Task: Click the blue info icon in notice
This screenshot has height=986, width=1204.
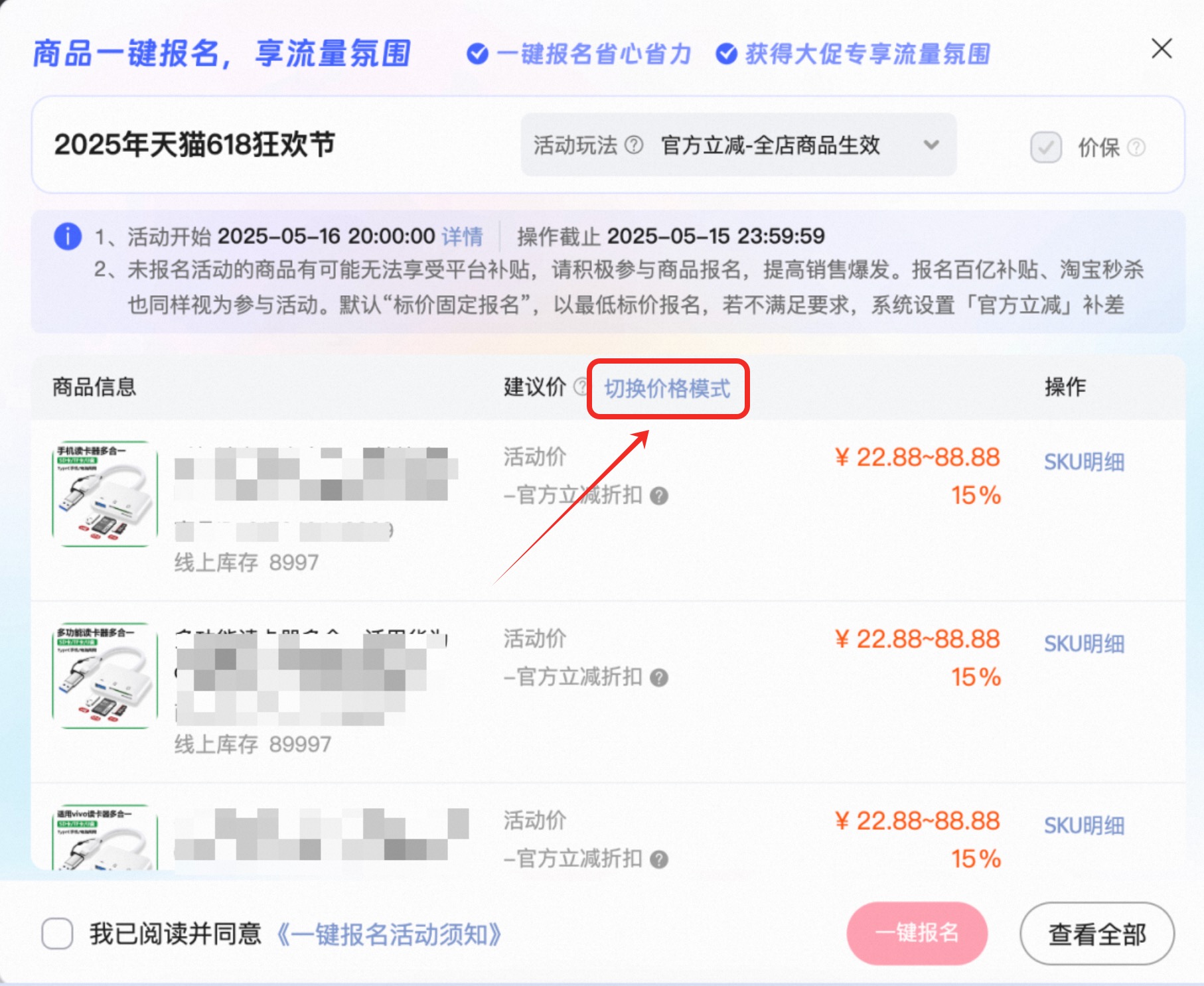Action: coord(68,236)
